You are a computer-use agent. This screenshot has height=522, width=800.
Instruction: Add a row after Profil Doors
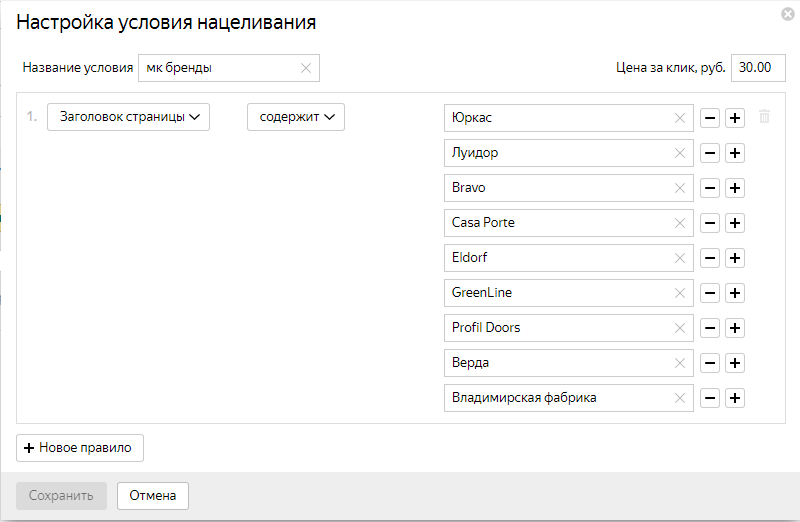click(x=734, y=328)
